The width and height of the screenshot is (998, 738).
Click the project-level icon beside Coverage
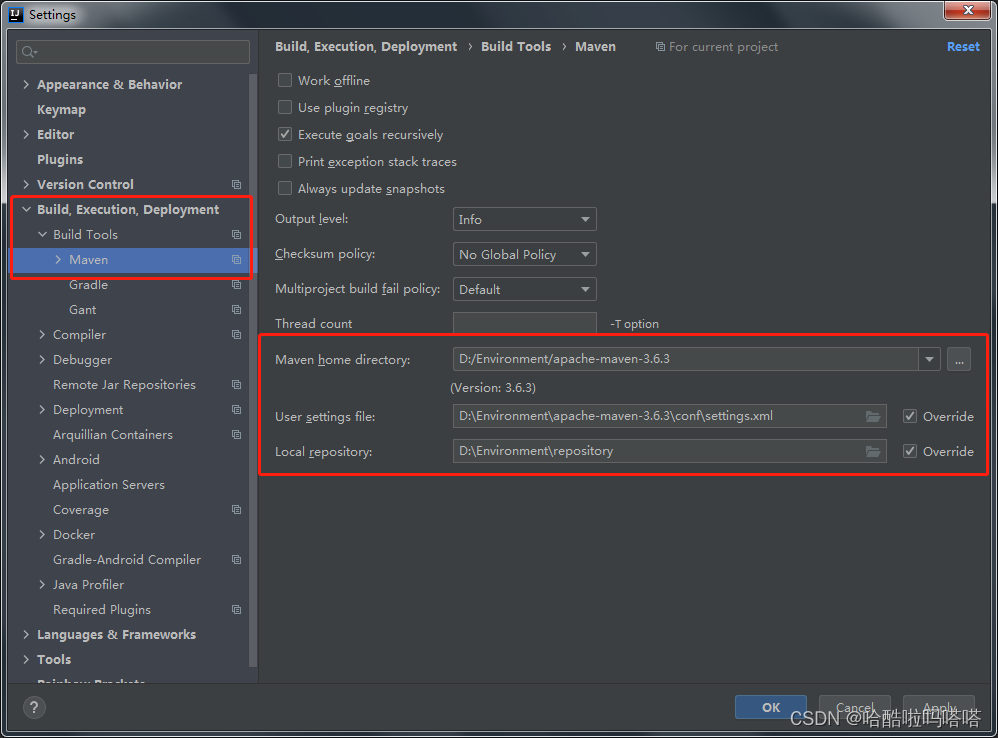(x=236, y=510)
